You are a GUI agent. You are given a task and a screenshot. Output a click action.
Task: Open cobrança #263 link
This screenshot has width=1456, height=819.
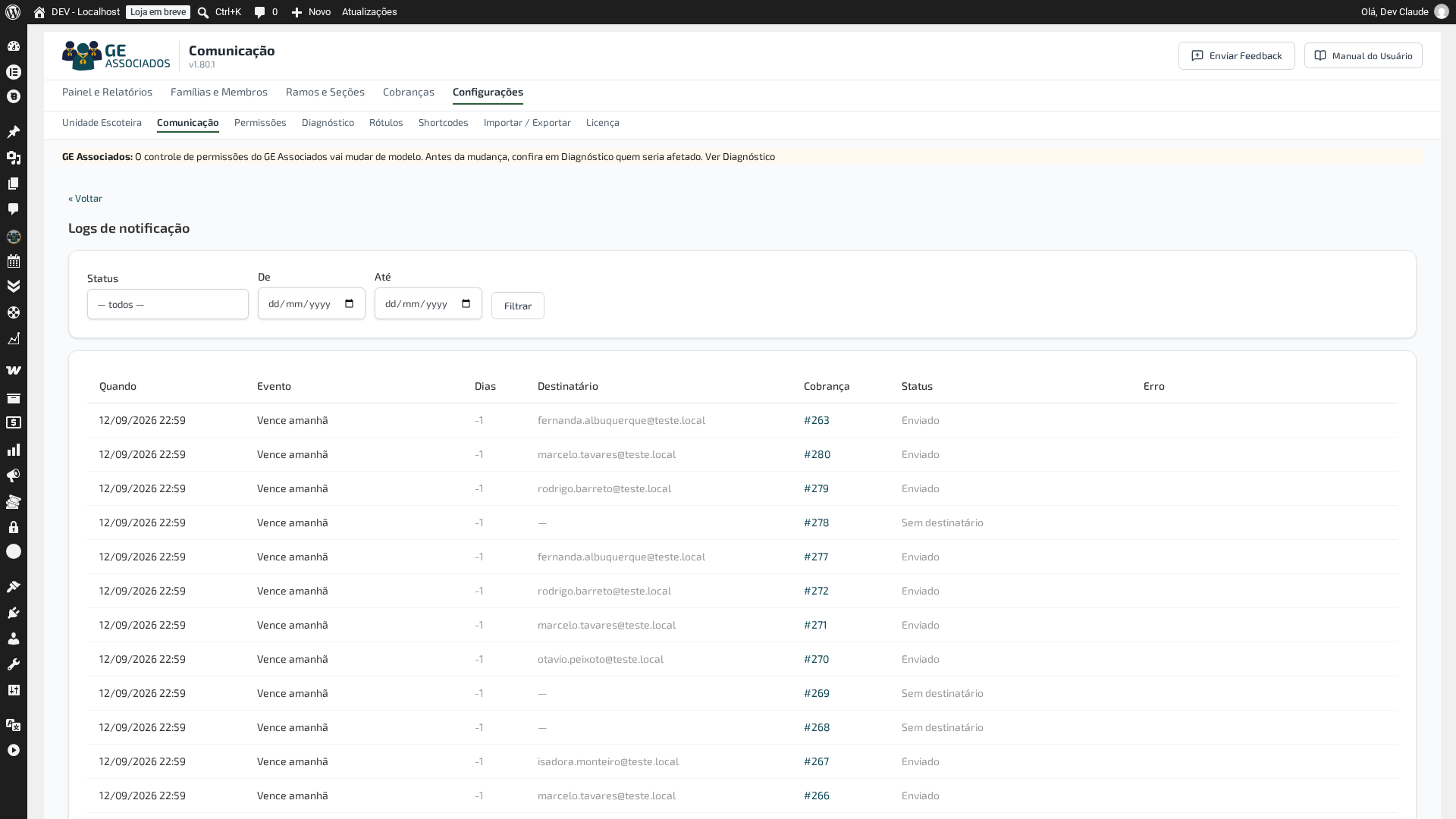(x=817, y=420)
